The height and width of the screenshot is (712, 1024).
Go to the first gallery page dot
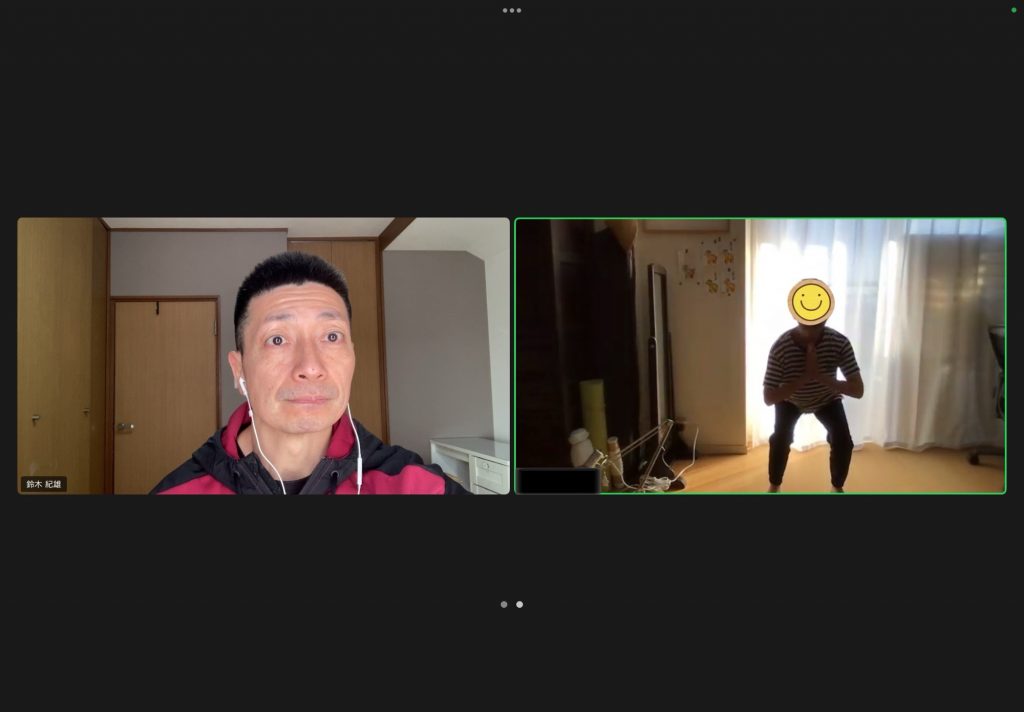504,604
